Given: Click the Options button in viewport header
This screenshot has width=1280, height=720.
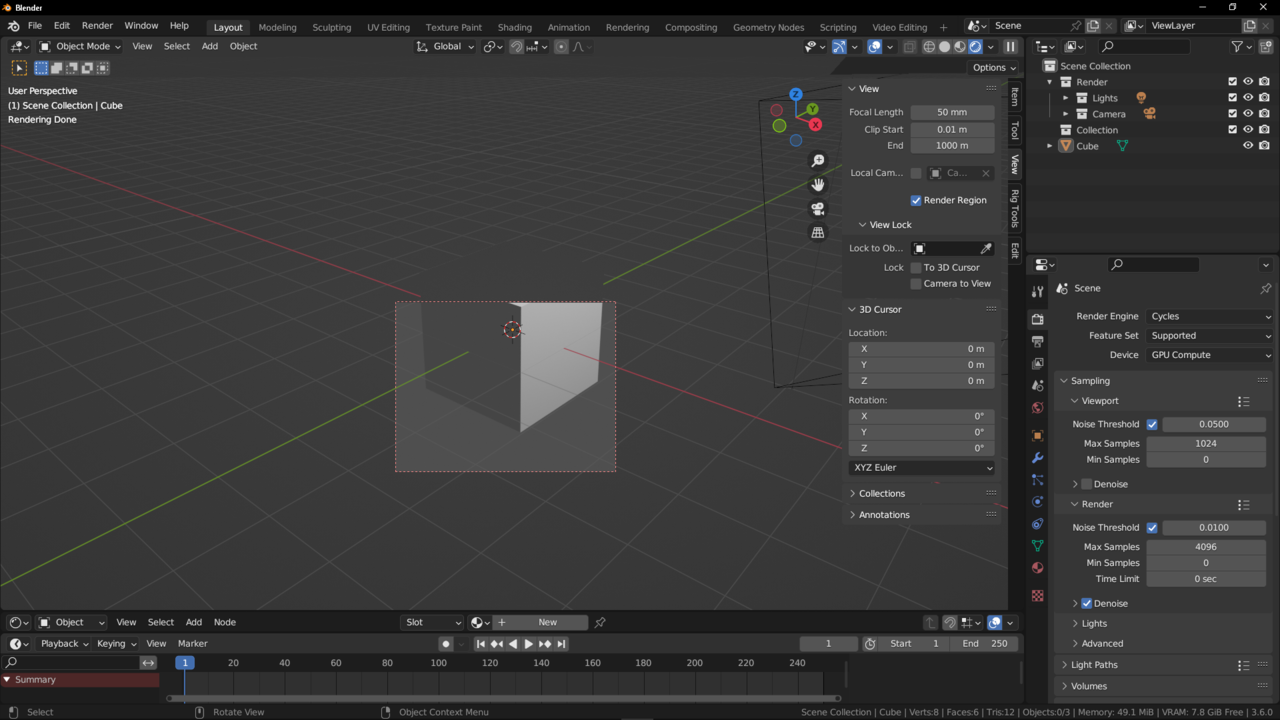Looking at the screenshot, I should tap(993, 67).
